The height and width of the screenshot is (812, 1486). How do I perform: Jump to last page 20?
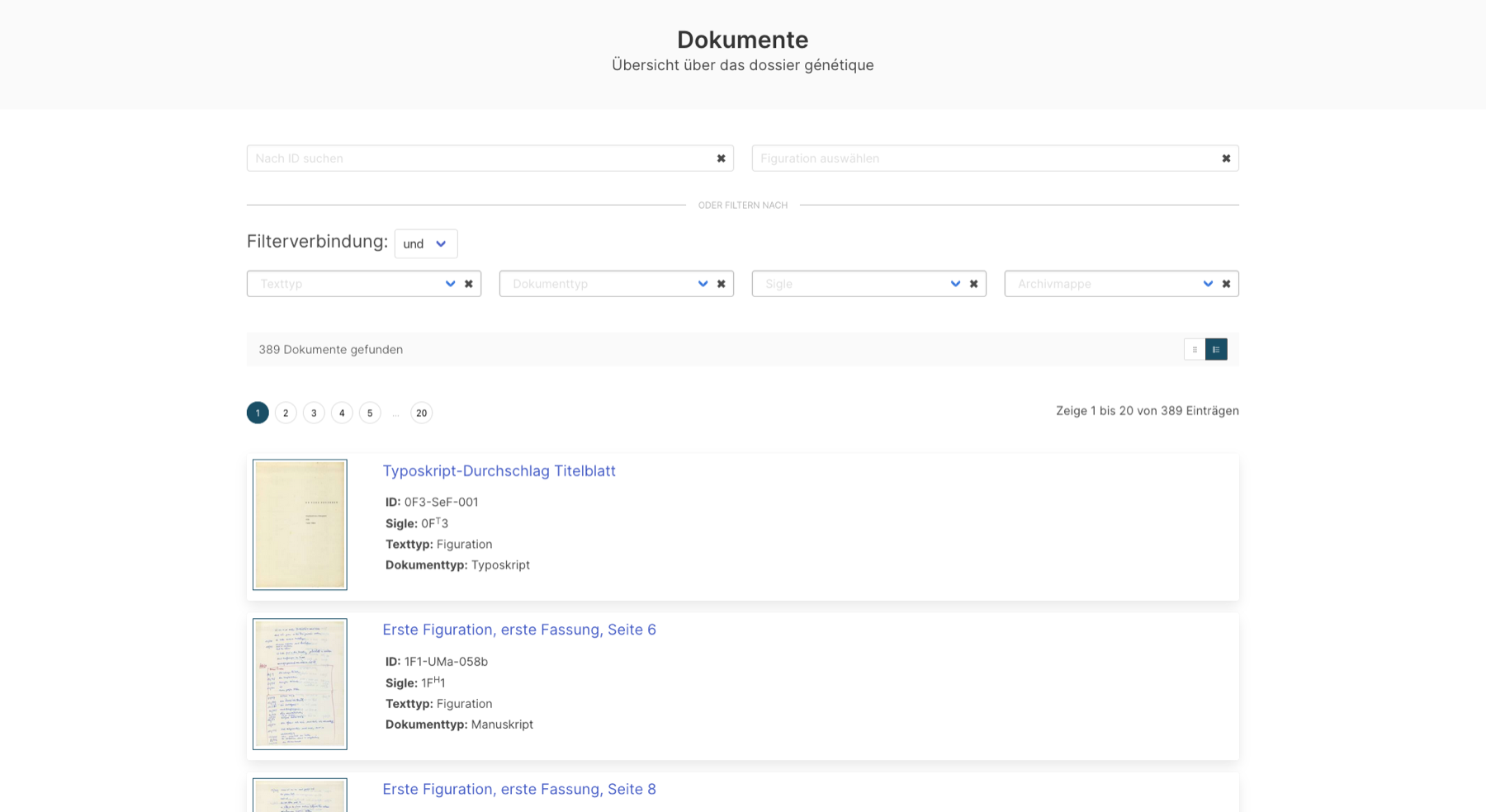[x=421, y=413]
